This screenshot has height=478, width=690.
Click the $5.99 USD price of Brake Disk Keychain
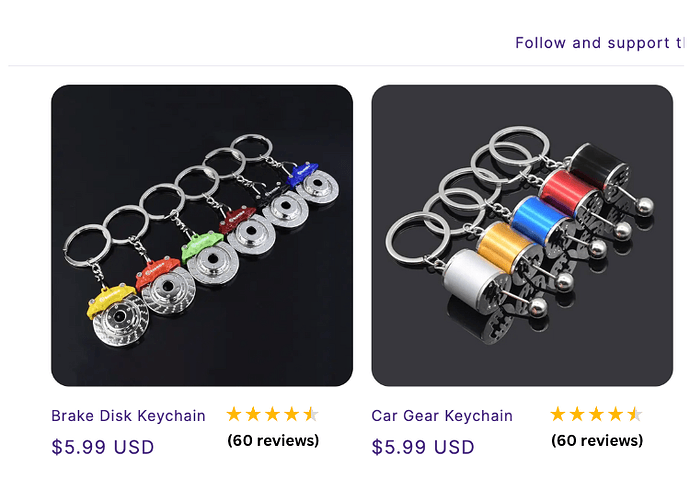pos(103,447)
